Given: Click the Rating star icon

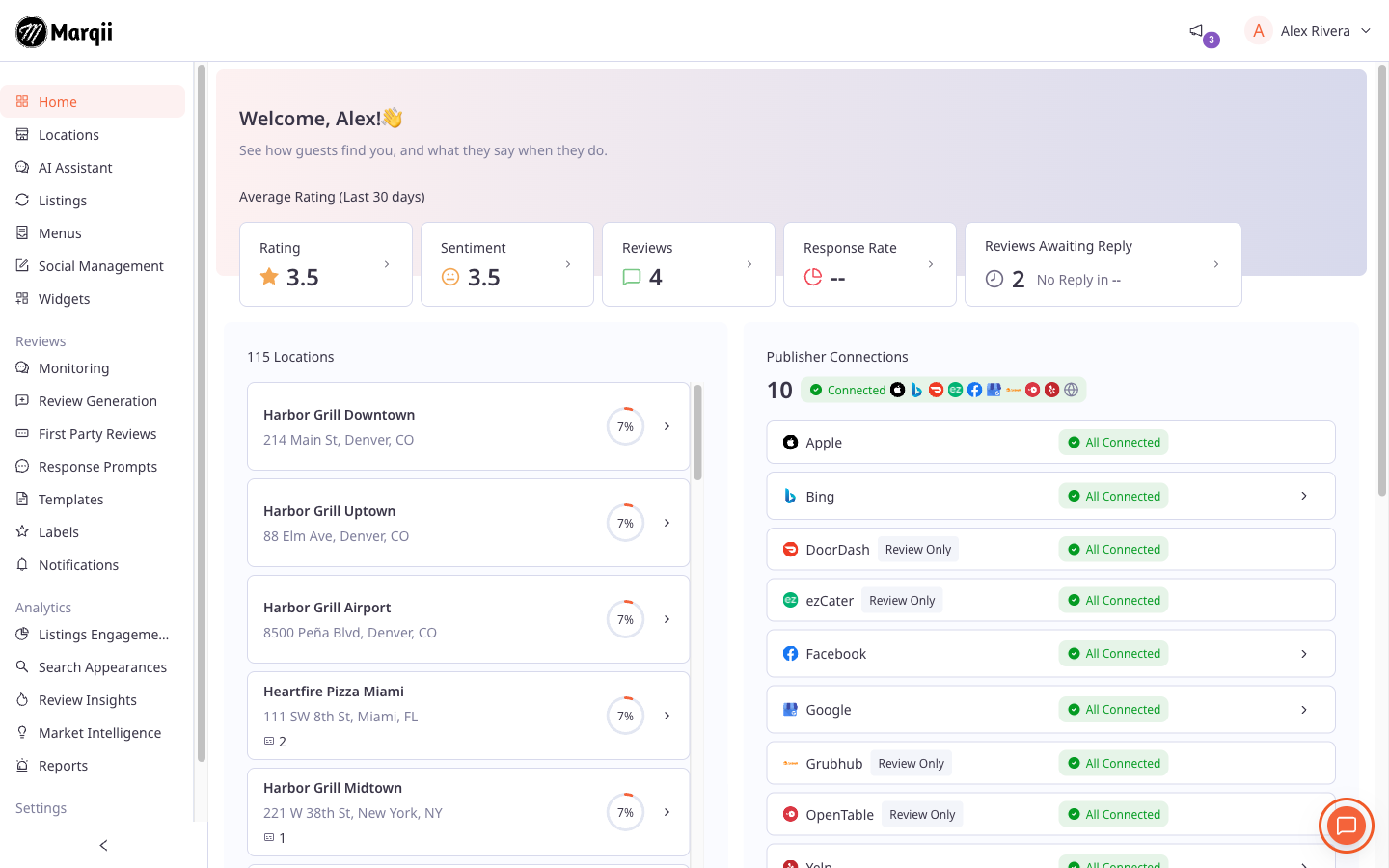Looking at the screenshot, I should [x=269, y=277].
